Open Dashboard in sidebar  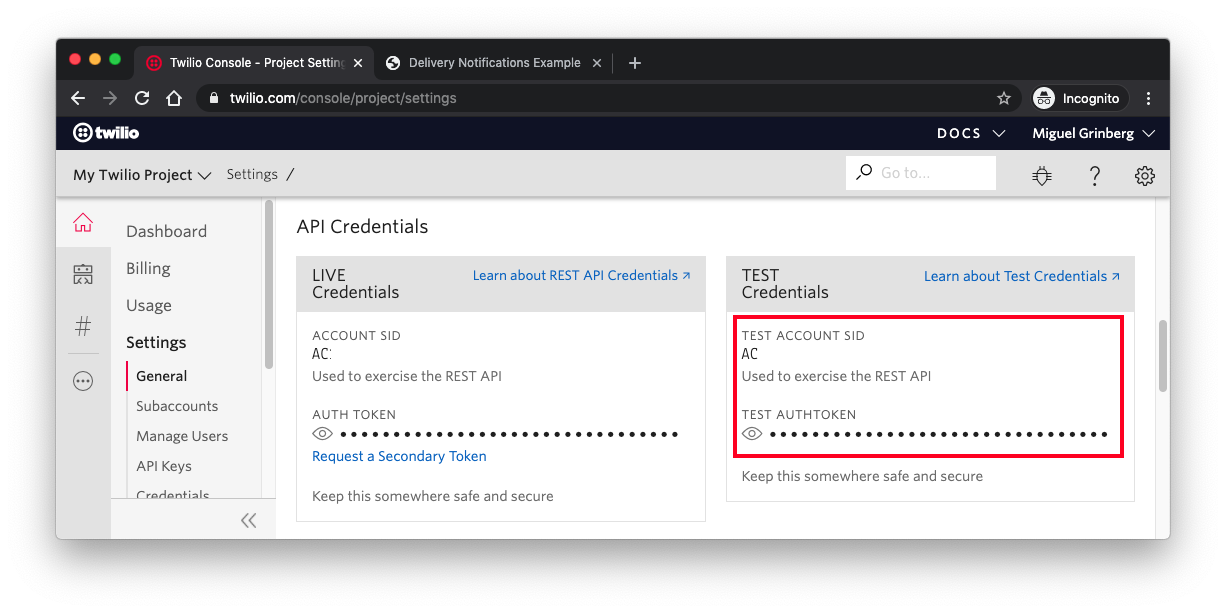click(x=166, y=231)
